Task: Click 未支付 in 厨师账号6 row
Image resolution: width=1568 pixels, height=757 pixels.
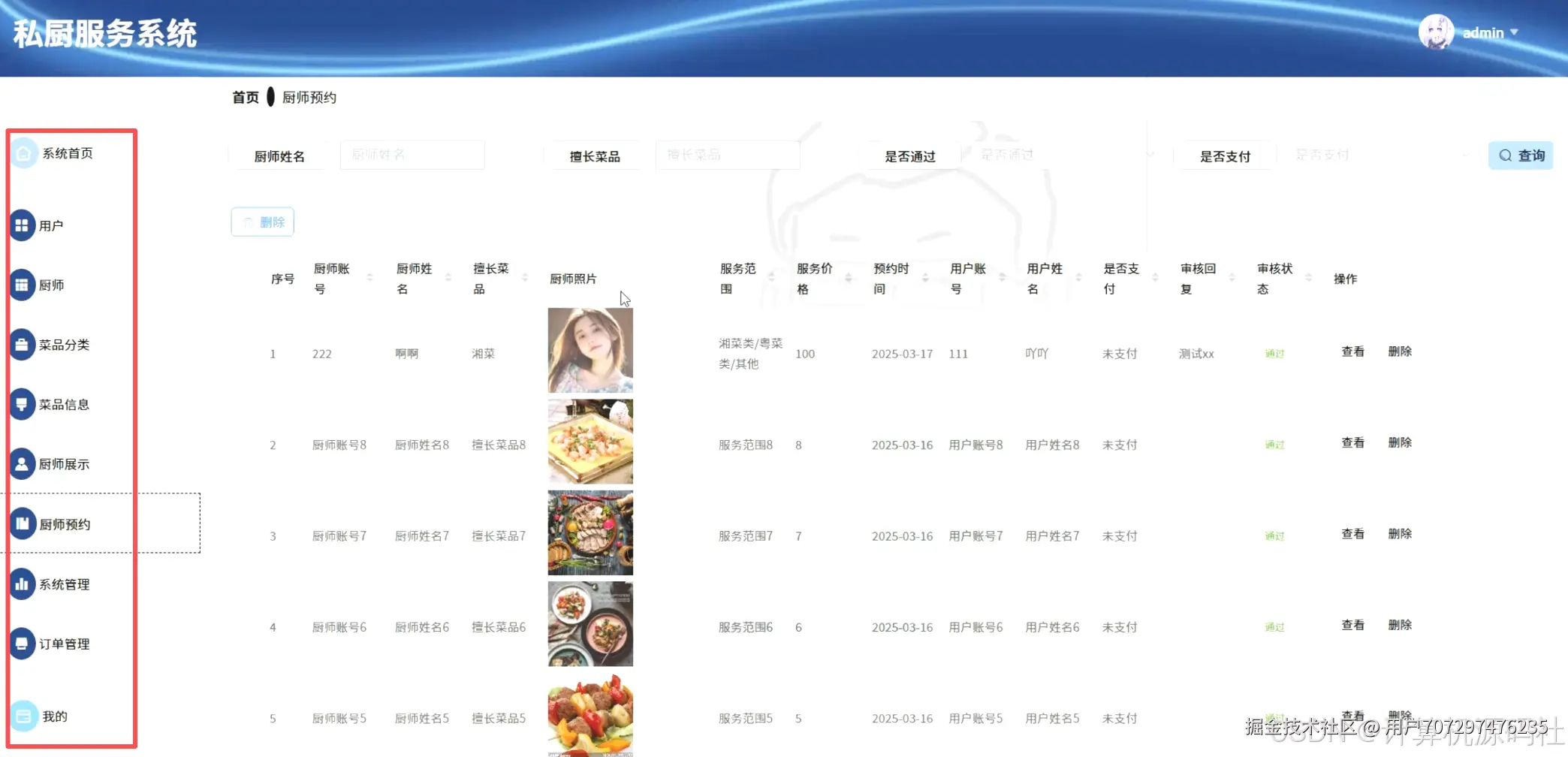Action: coord(1120,627)
